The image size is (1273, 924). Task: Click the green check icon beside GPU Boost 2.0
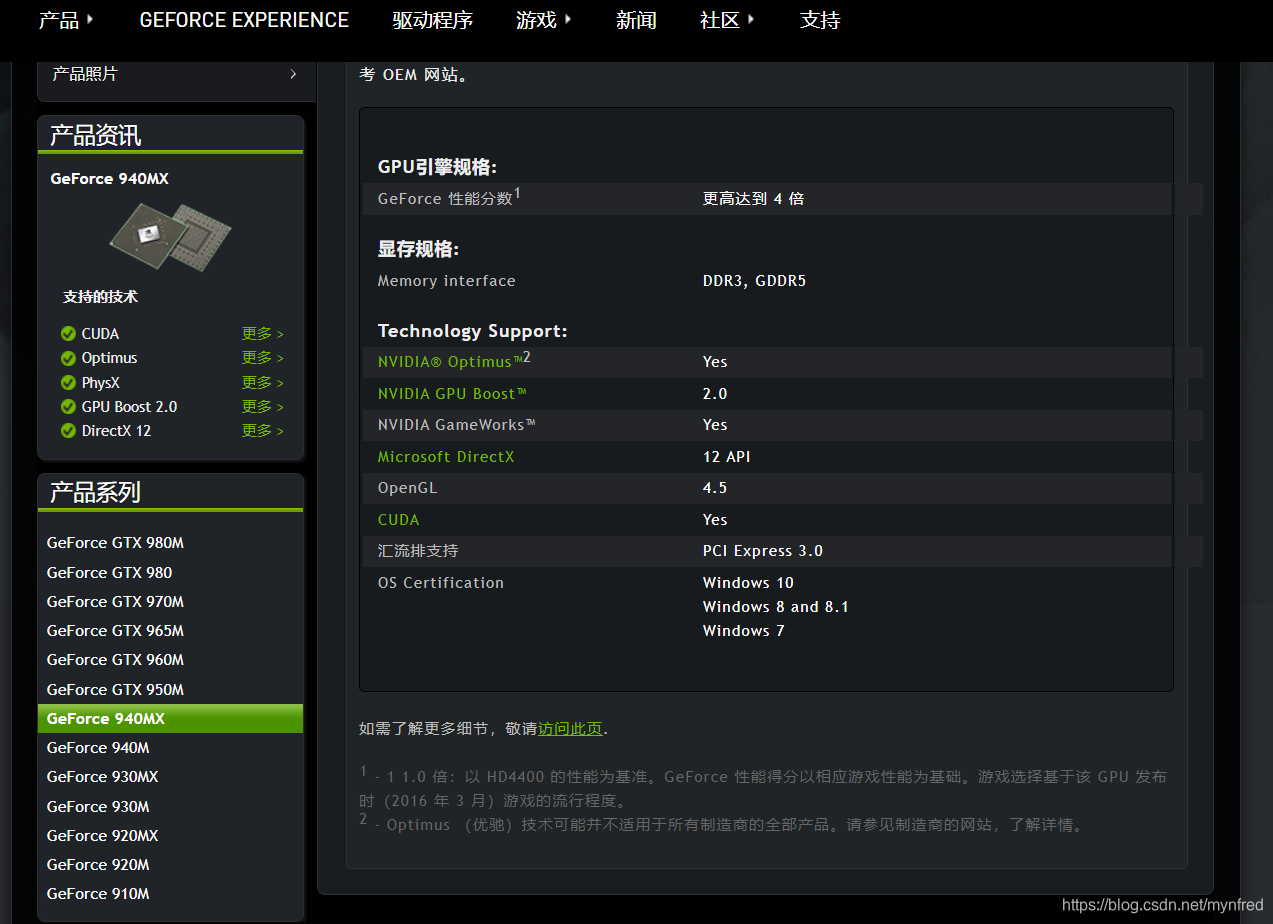(x=68, y=407)
